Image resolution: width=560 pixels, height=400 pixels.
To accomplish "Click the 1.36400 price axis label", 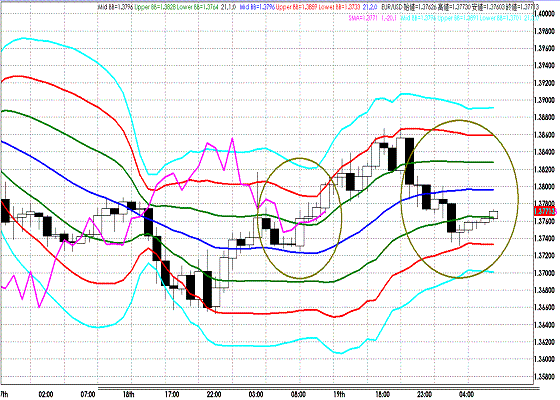I will 546,325.
